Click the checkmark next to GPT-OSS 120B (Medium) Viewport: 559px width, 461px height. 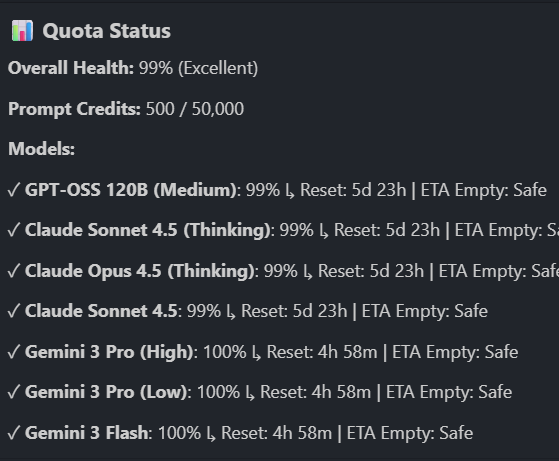point(14,190)
